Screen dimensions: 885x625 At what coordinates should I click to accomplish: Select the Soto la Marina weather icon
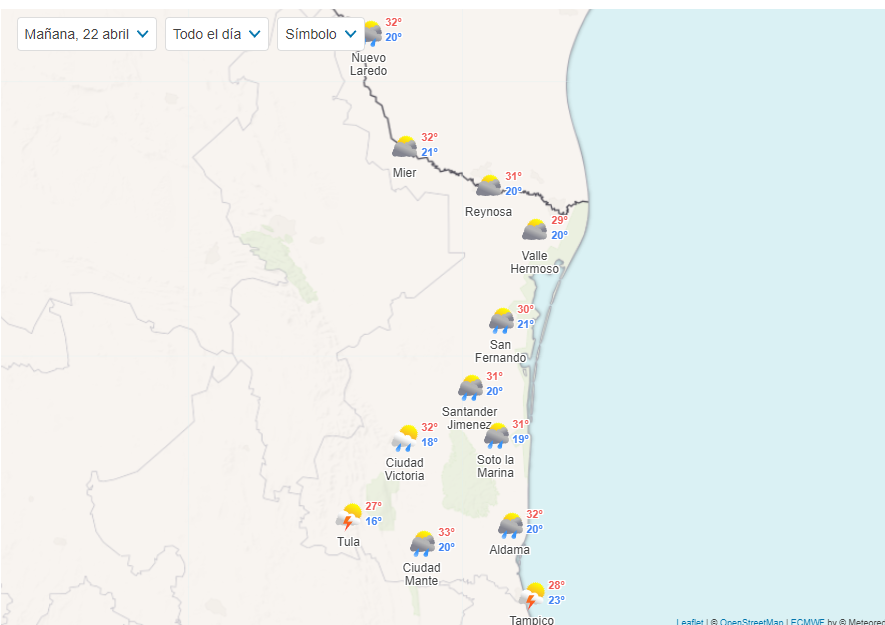point(497,435)
